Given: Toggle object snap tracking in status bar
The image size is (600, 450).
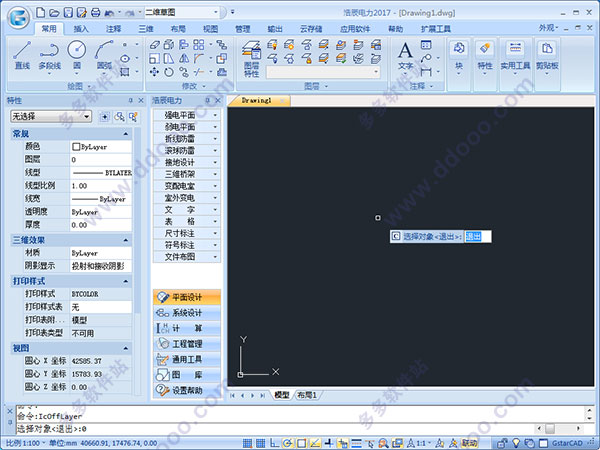Looking at the screenshot, I should [315, 443].
